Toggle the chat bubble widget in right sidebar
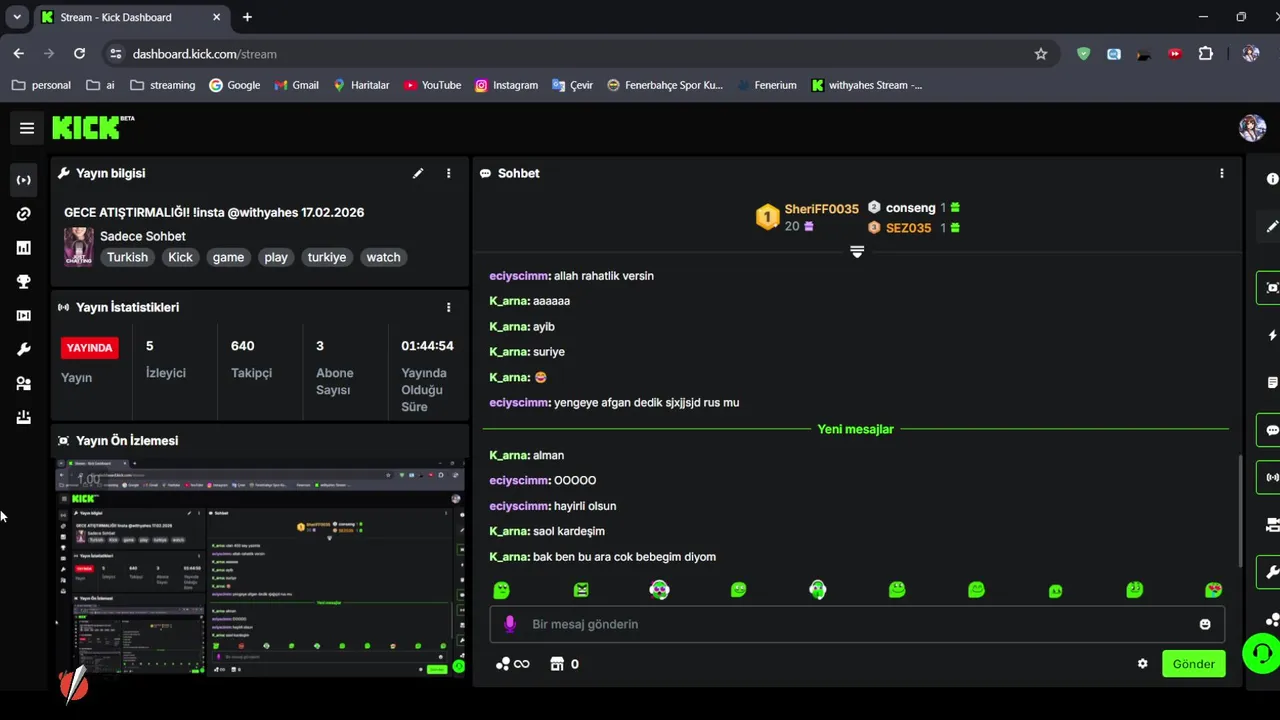Screen dimensions: 1280x720 point(1270,430)
